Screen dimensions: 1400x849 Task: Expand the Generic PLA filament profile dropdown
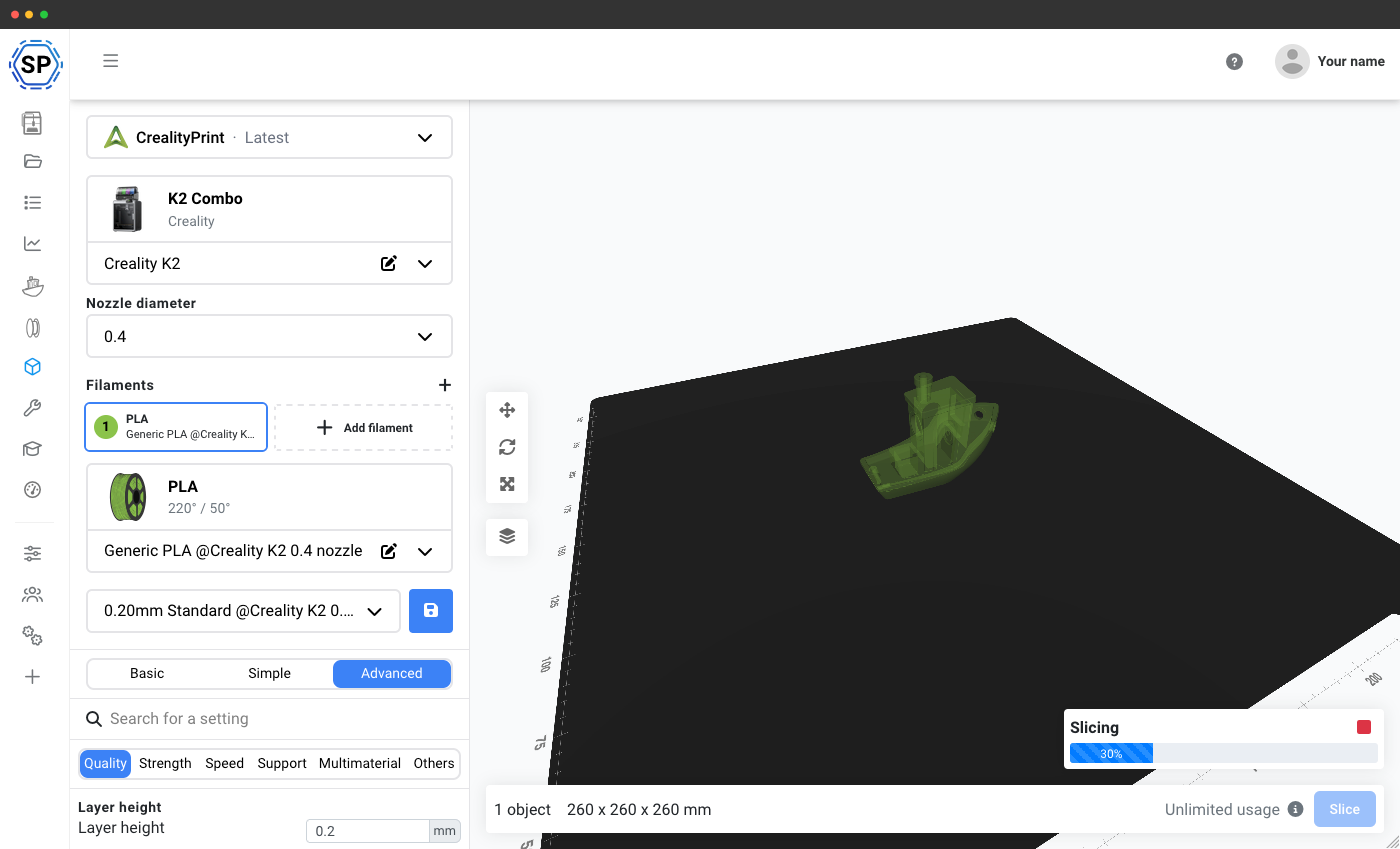[x=425, y=551]
